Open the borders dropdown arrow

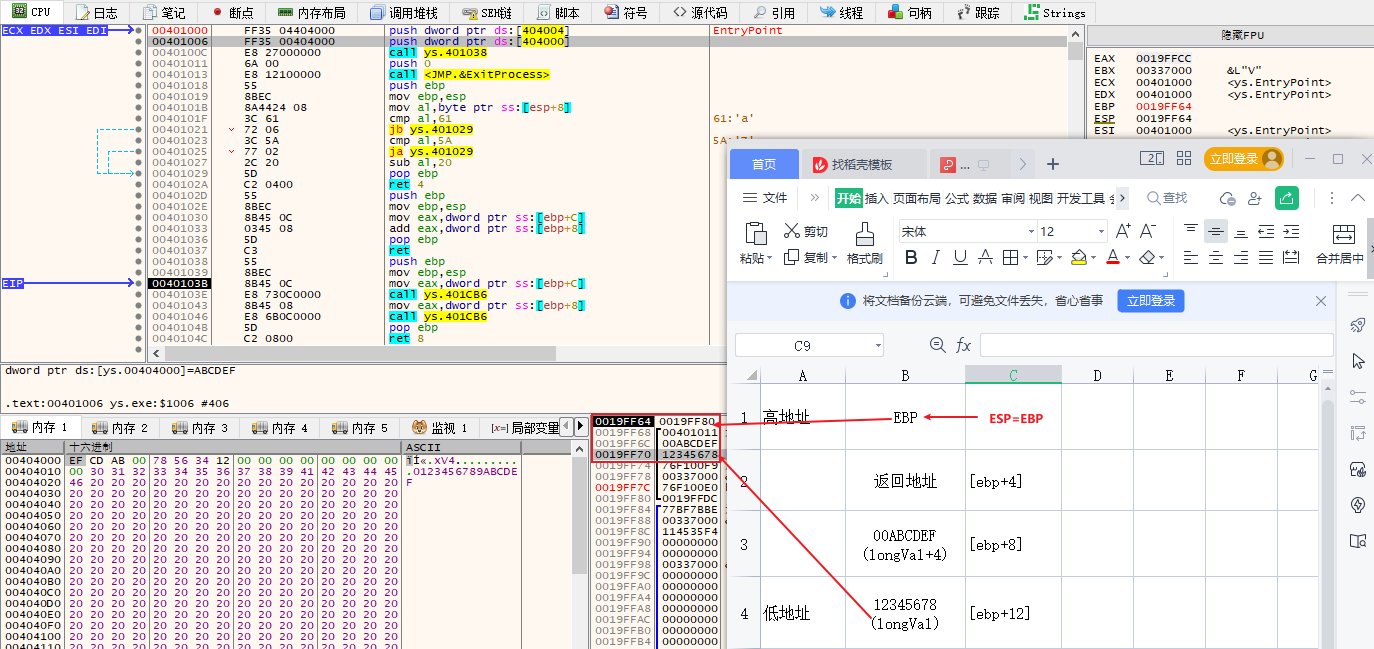(1024, 258)
